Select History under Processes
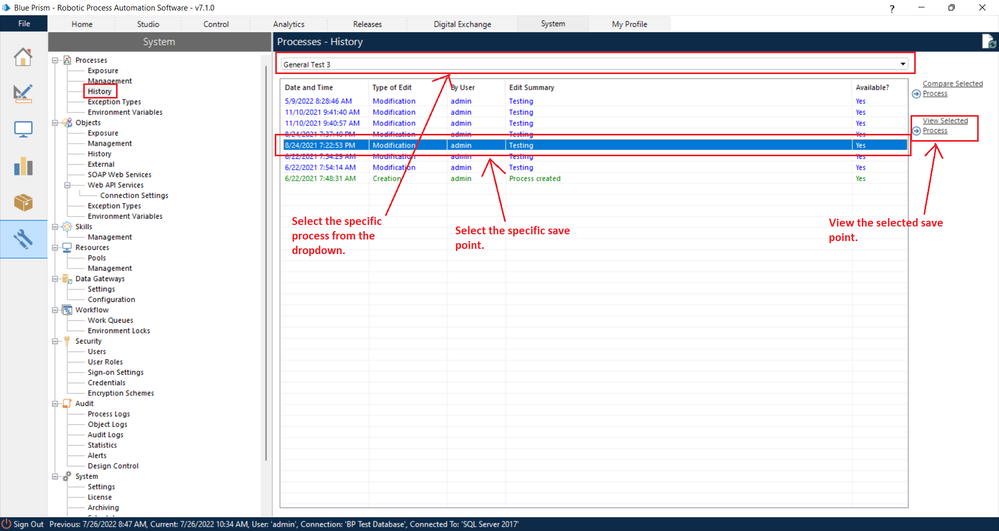This screenshot has width=999, height=531. tap(99, 91)
